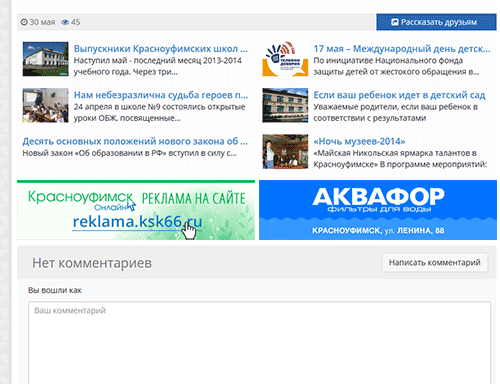Click the Рассказать друзьям share button
The height and width of the screenshot is (384, 500).
(x=436, y=22)
